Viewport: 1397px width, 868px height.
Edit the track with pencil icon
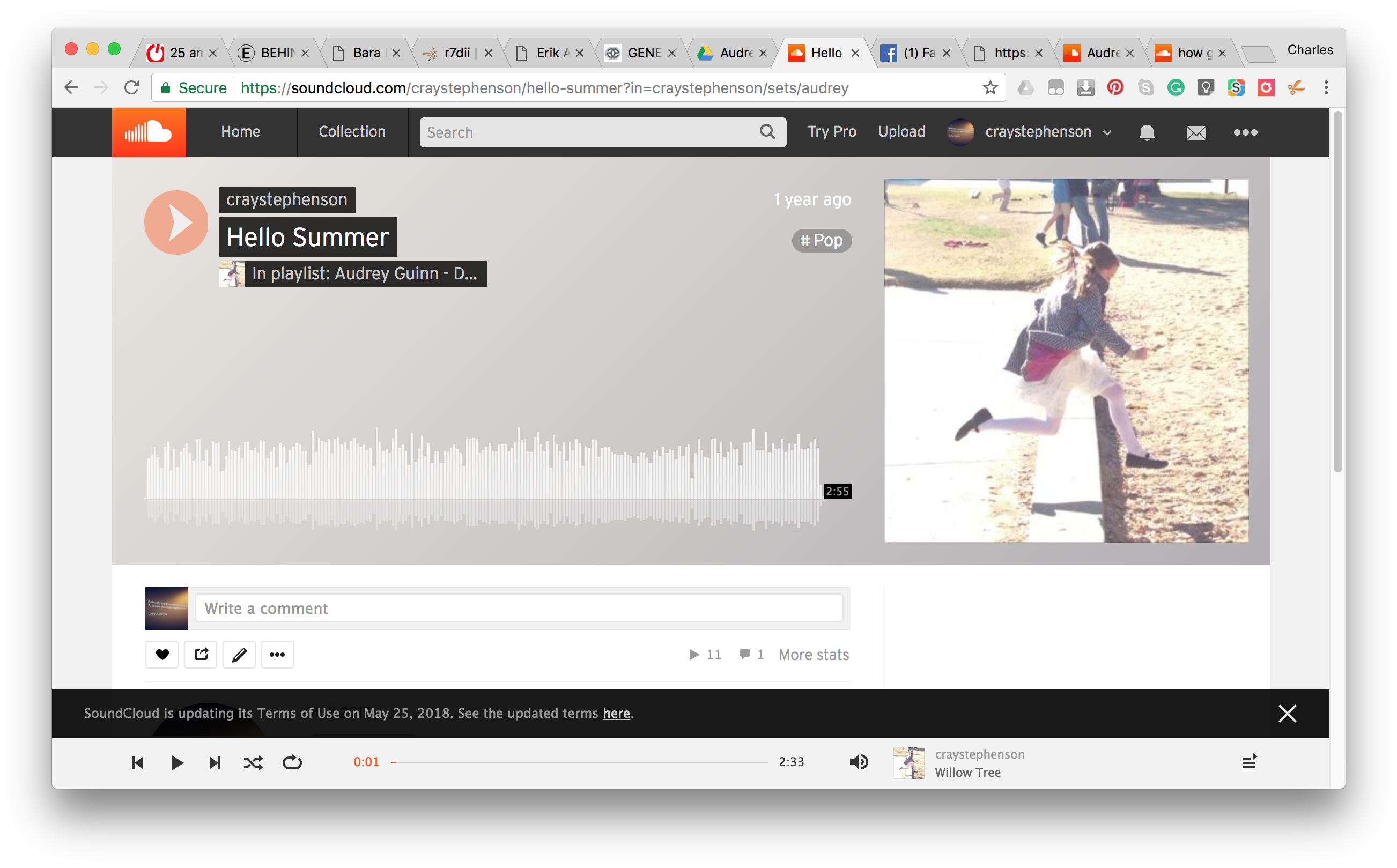pyautogui.click(x=239, y=655)
